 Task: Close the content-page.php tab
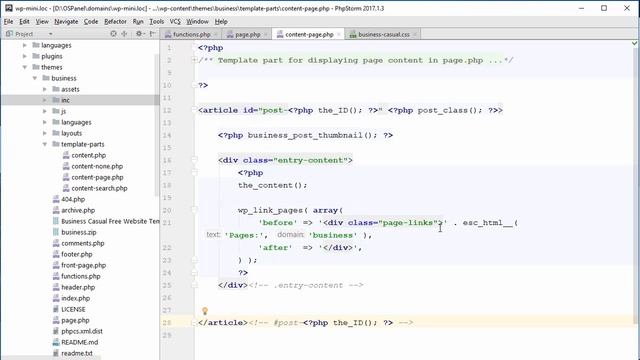(x=338, y=35)
